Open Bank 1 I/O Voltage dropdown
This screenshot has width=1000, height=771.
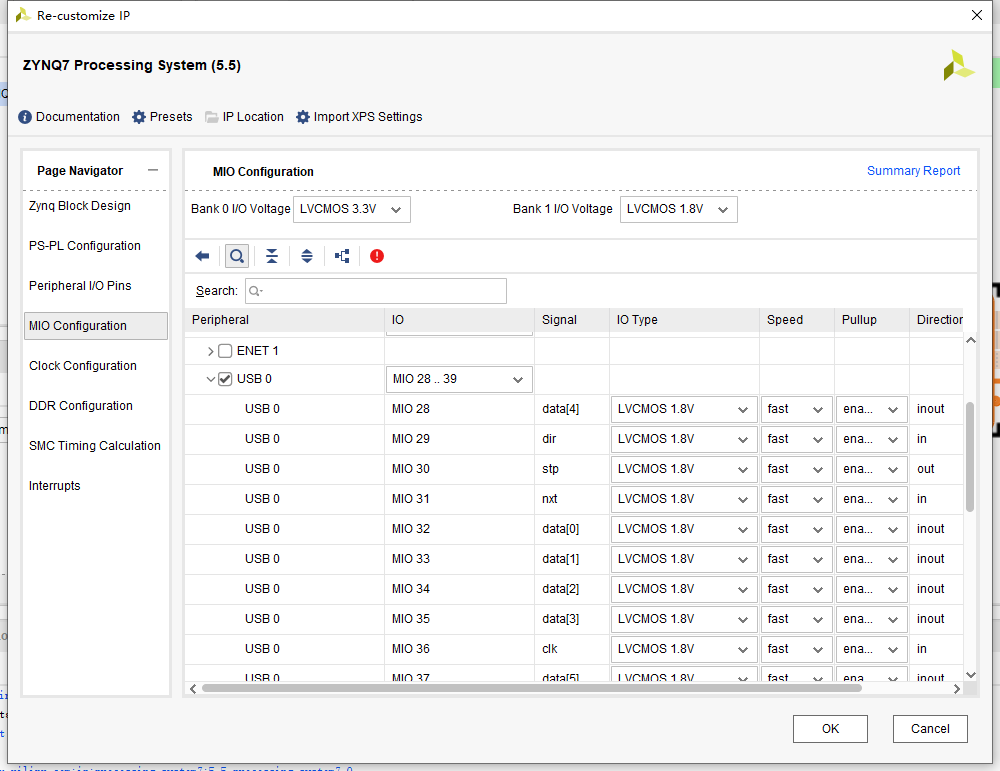tap(679, 209)
